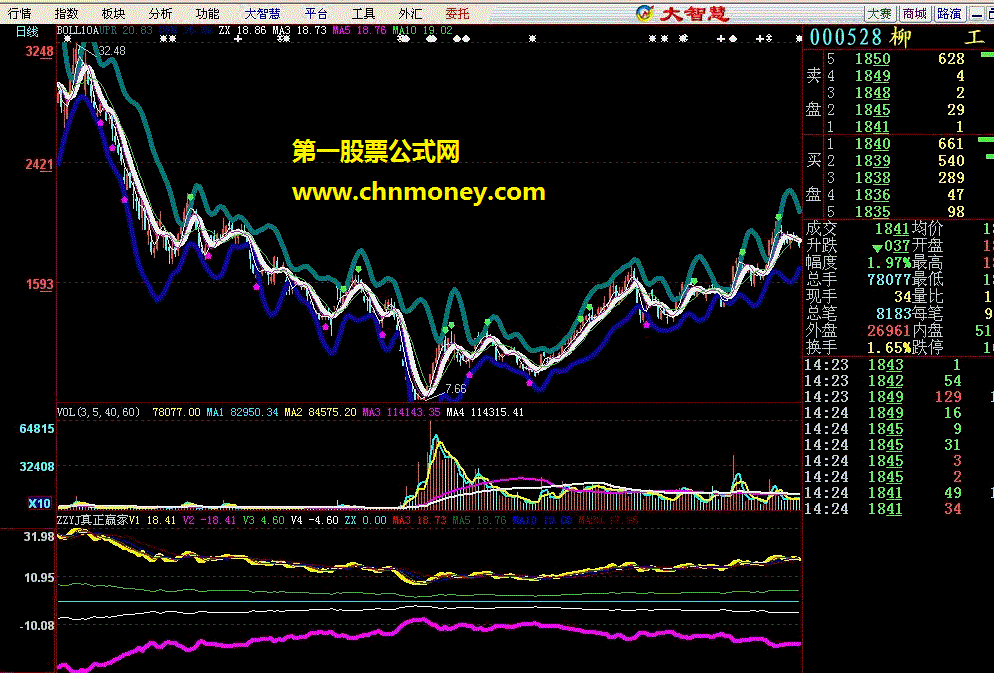Screen dimensions: 994x673
Task: Select the last tick 14:24 1841 volume 34
Action: click(x=885, y=509)
